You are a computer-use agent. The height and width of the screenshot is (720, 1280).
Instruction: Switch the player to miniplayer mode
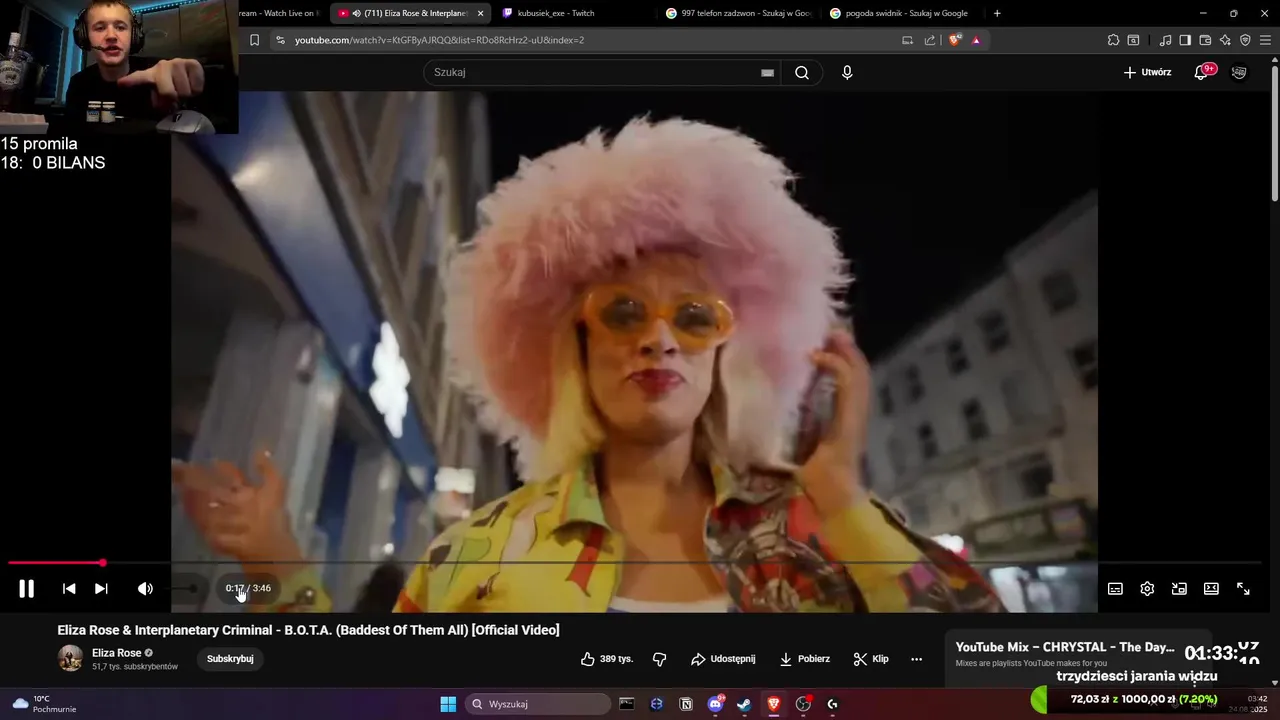pos(1179,589)
